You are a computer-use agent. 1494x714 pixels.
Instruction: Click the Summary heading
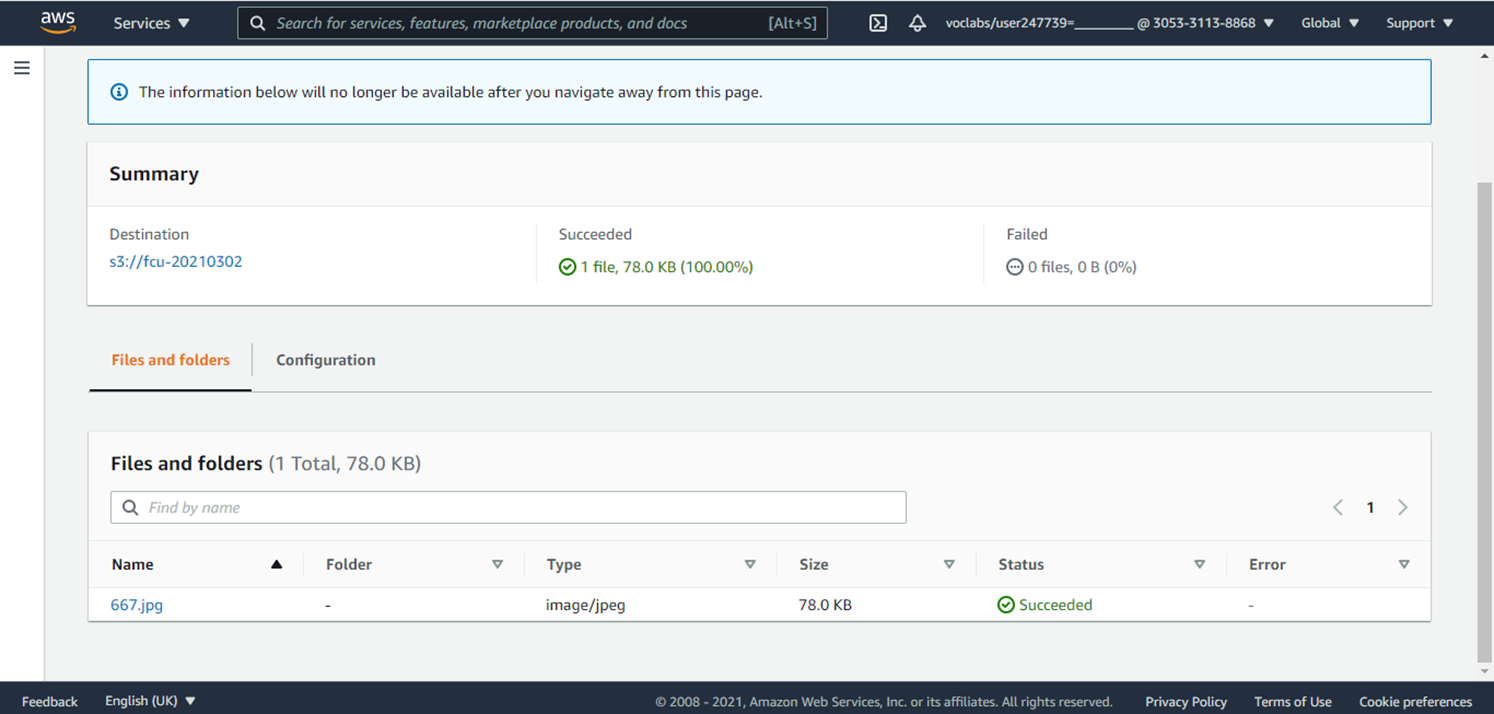(154, 174)
